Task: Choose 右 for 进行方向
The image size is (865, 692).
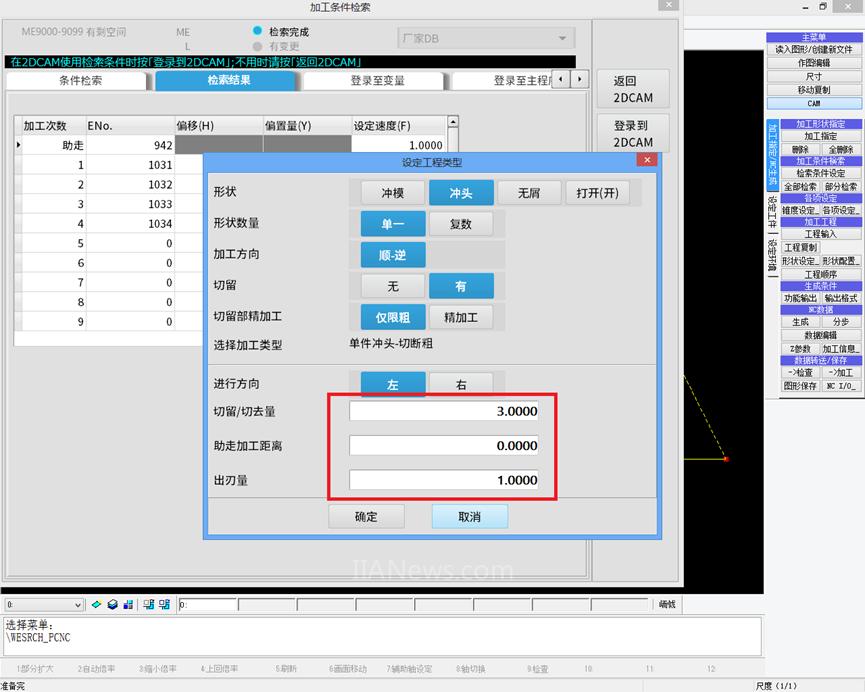Action: pyautogui.click(x=461, y=384)
